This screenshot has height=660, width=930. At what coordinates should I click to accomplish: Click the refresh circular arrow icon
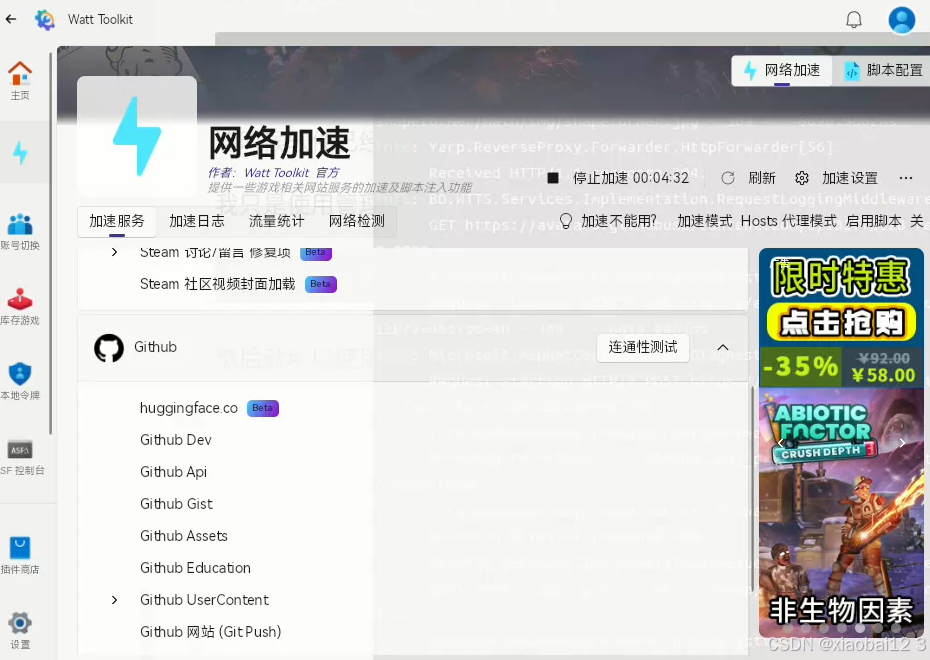click(x=728, y=178)
